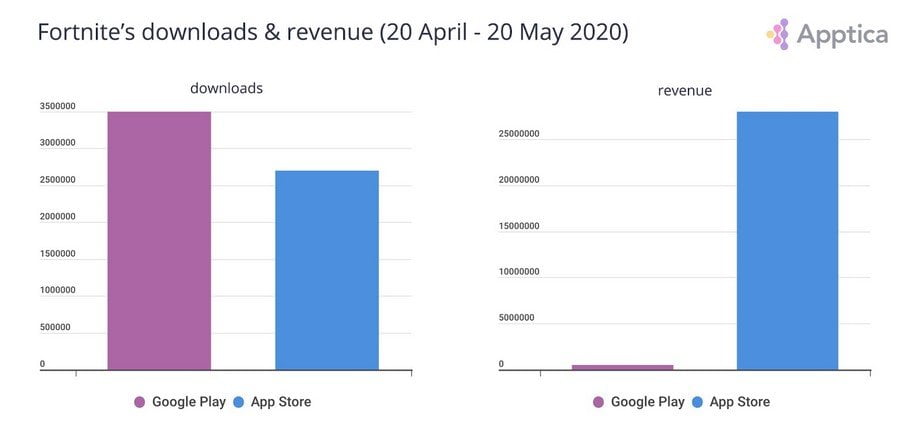Click the Fortnite's downloads & revenue heading

point(333,32)
